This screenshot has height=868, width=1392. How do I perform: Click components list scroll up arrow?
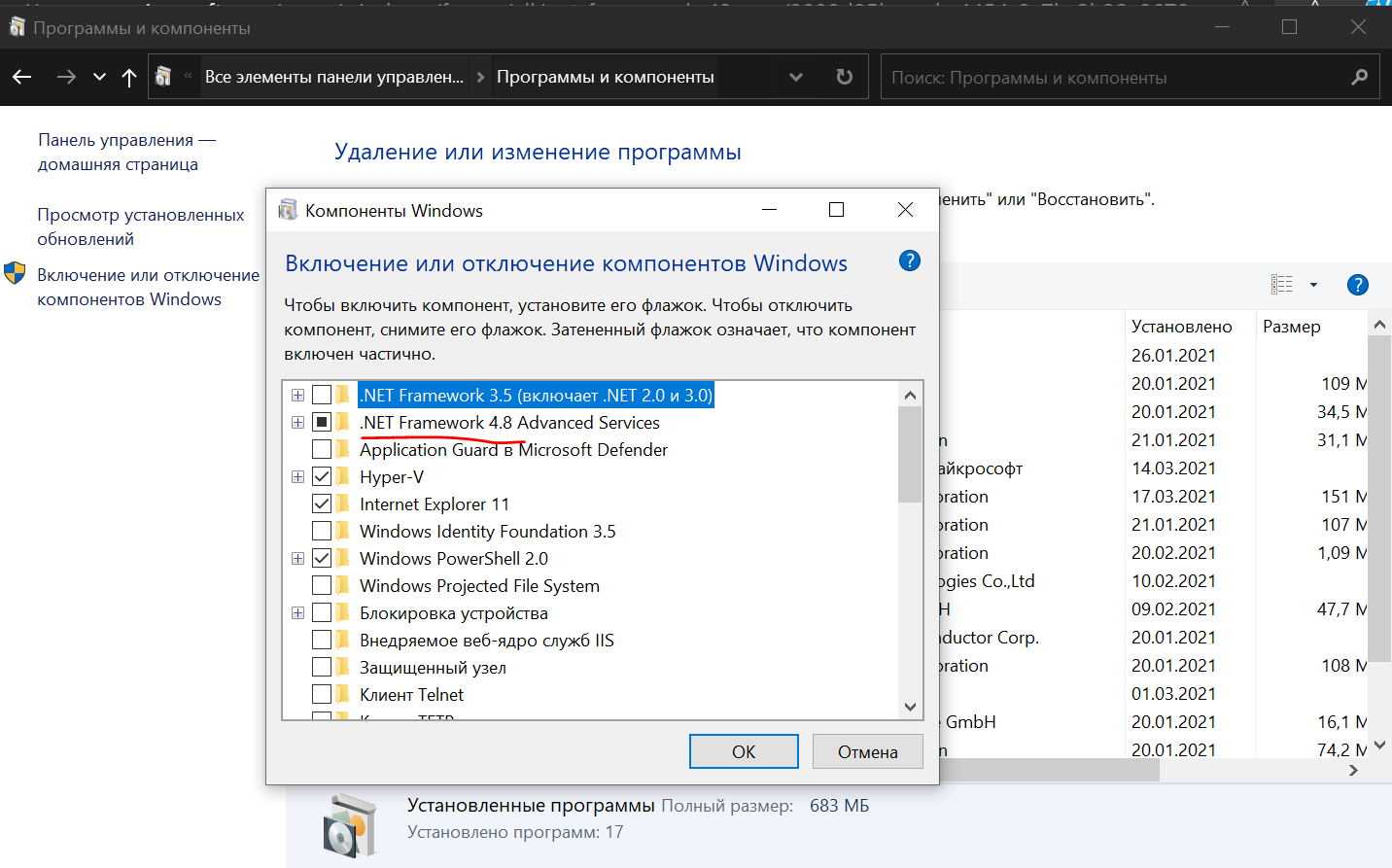[x=910, y=395]
